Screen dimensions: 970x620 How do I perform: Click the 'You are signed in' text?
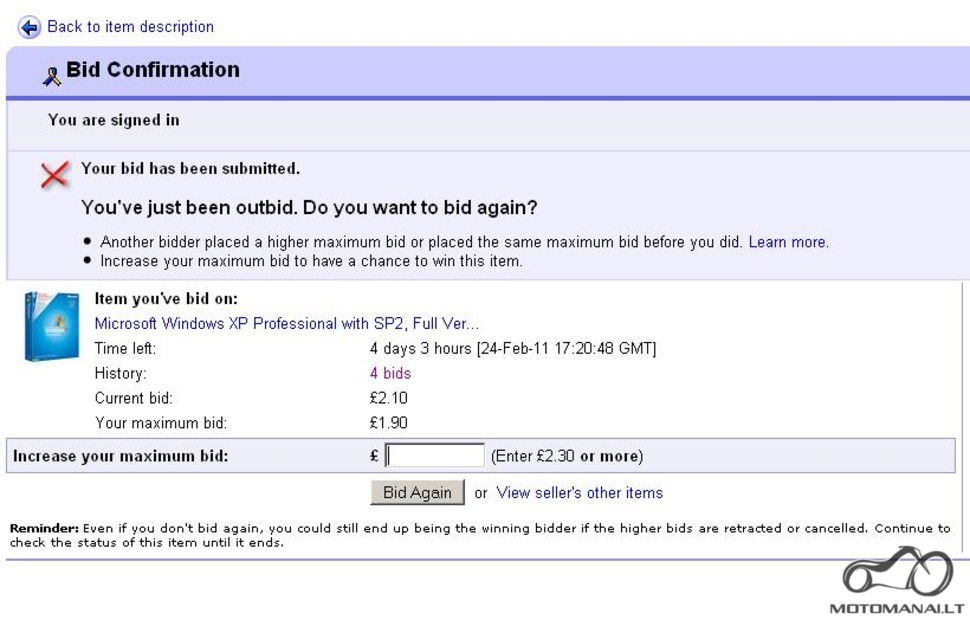pos(114,120)
